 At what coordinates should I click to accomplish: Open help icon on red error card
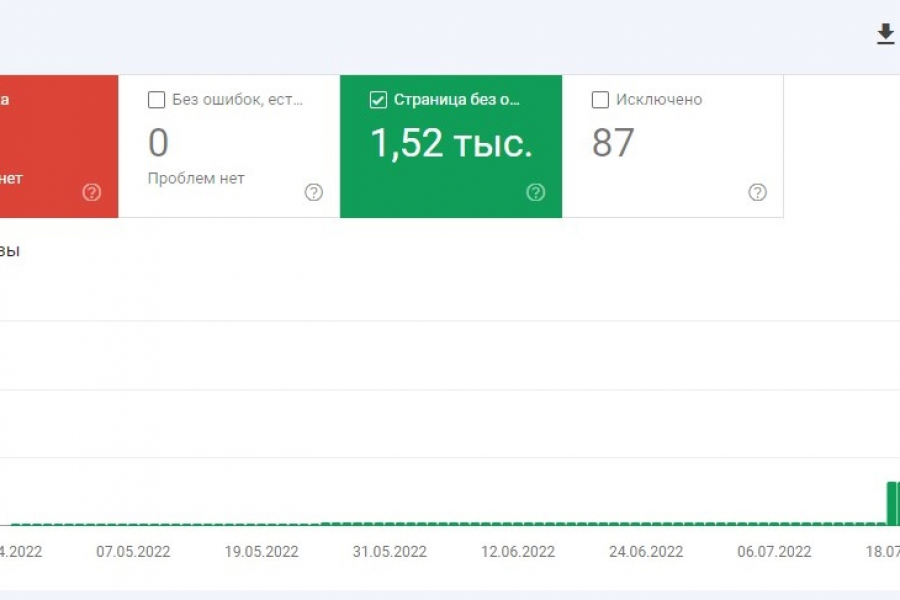[92, 192]
